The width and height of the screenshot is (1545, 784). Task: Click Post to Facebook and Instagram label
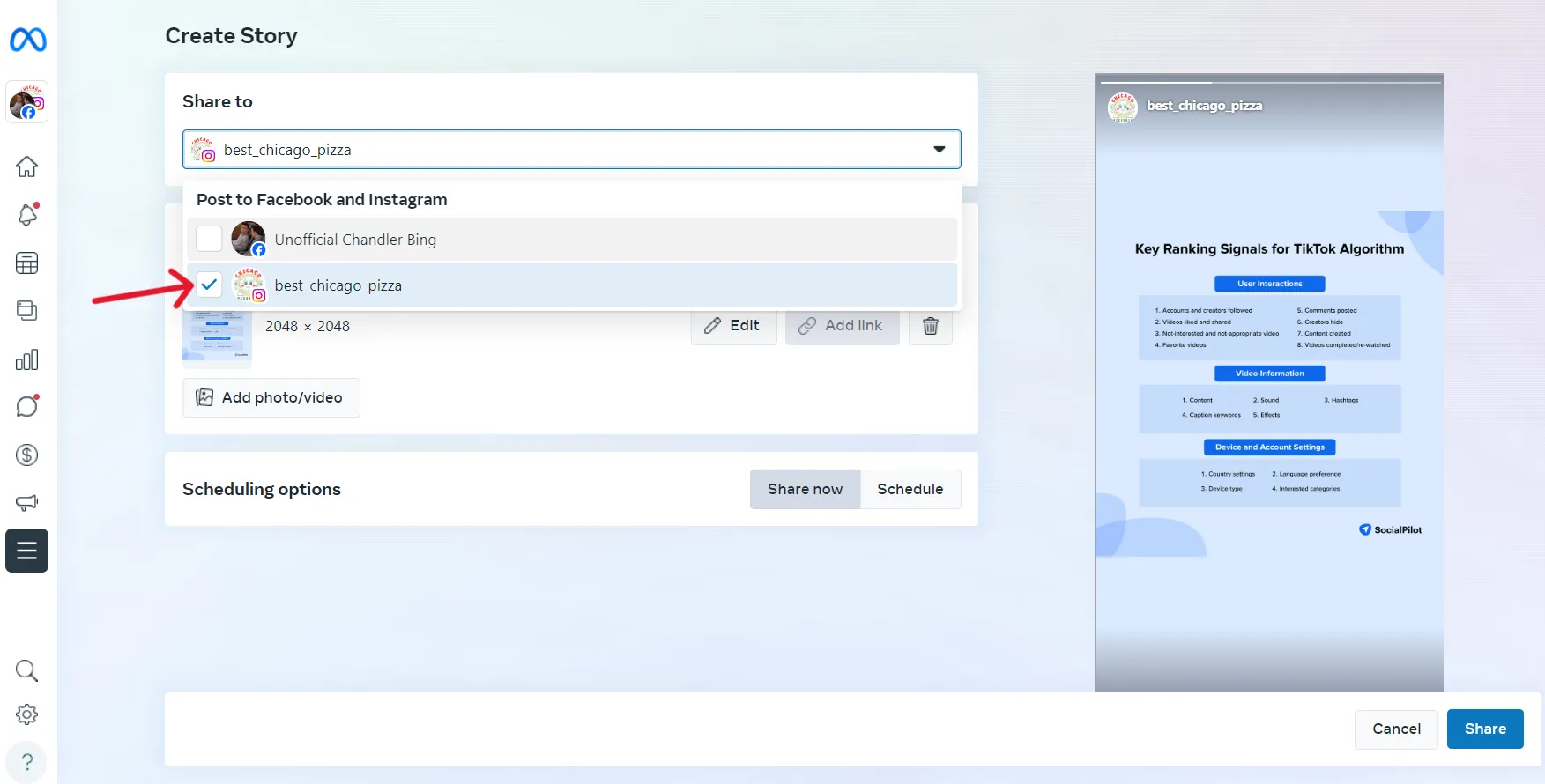pos(322,200)
